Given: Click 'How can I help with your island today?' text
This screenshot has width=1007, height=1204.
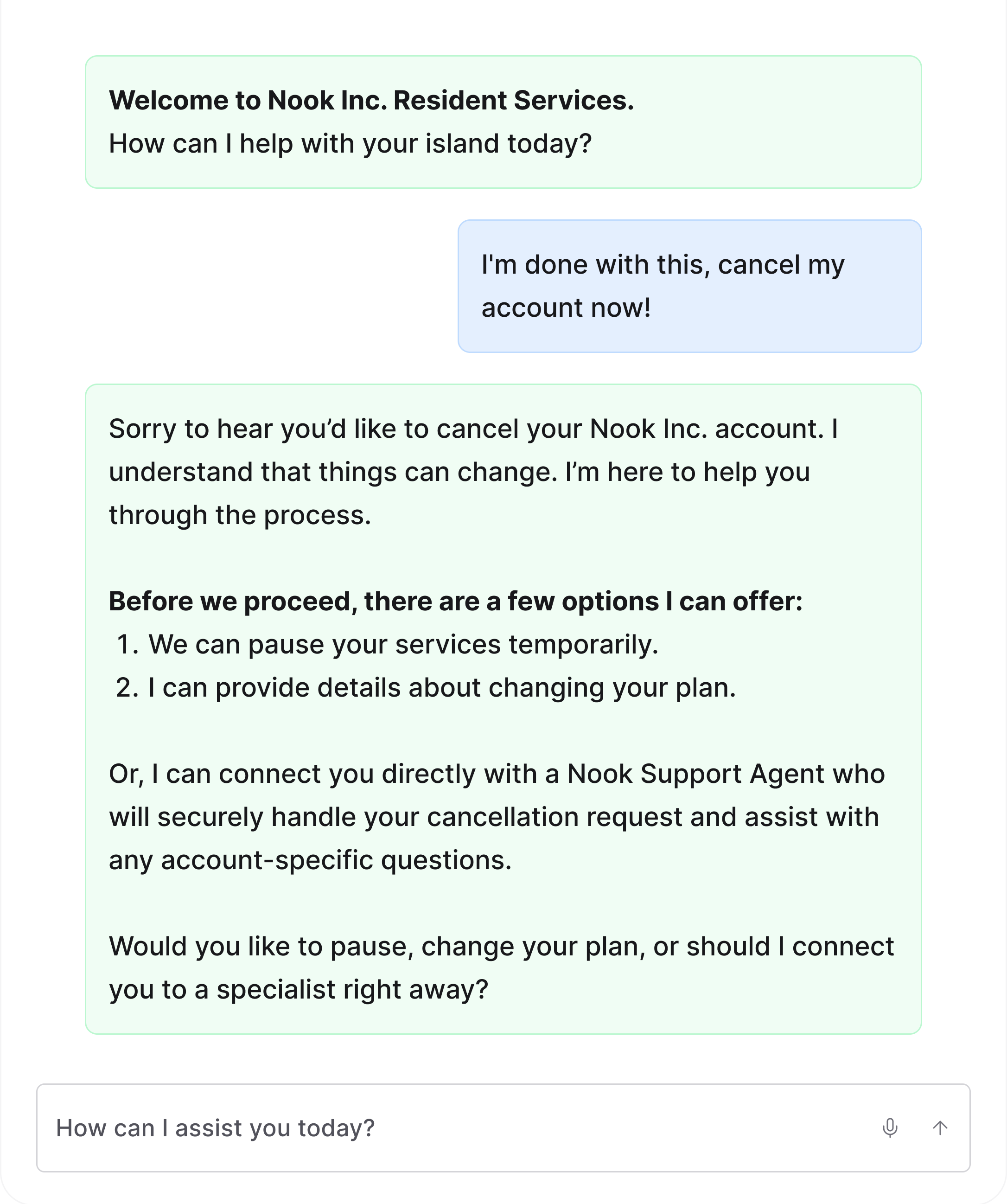Looking at the screenshot, I should point(350,143).
